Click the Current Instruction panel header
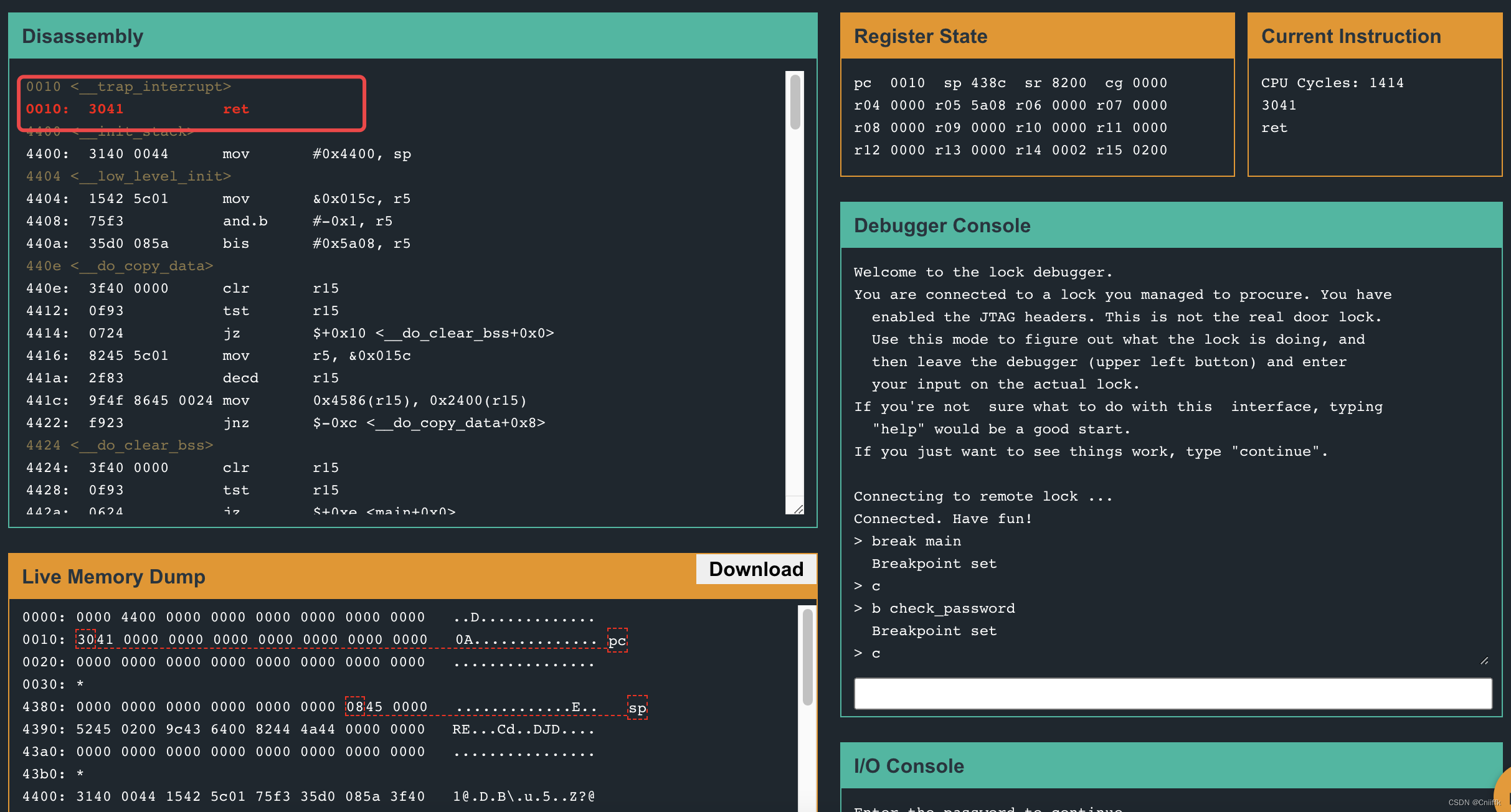The height and width of the screenshot is (812, 1511). click(x=1375, y=36)
